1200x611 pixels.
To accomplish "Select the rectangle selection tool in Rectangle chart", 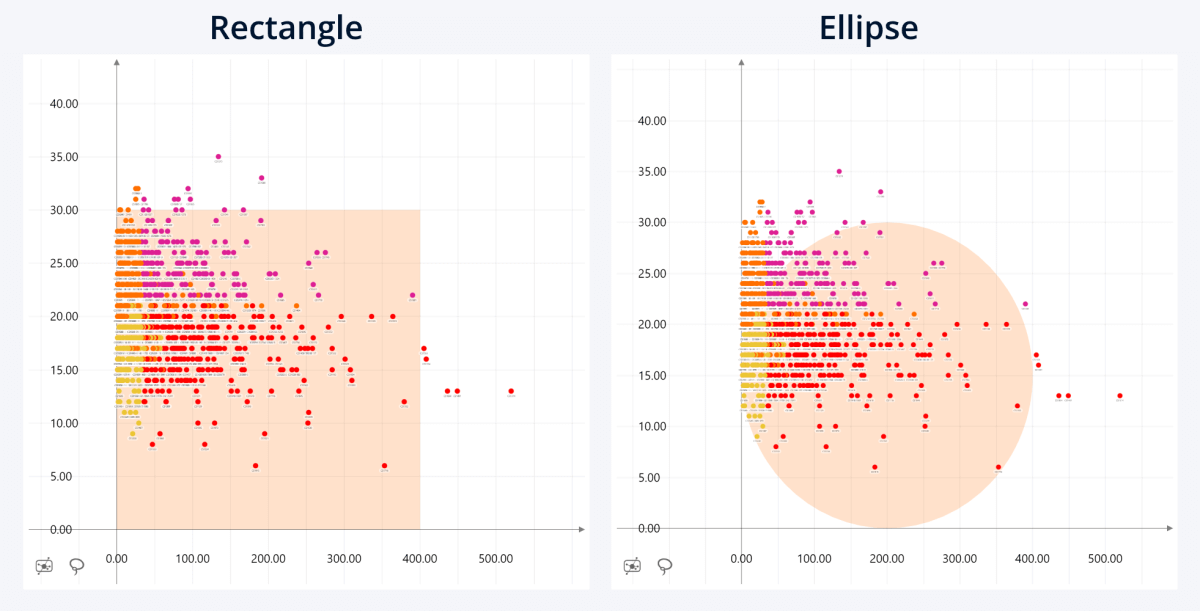I will click(44, 566).
